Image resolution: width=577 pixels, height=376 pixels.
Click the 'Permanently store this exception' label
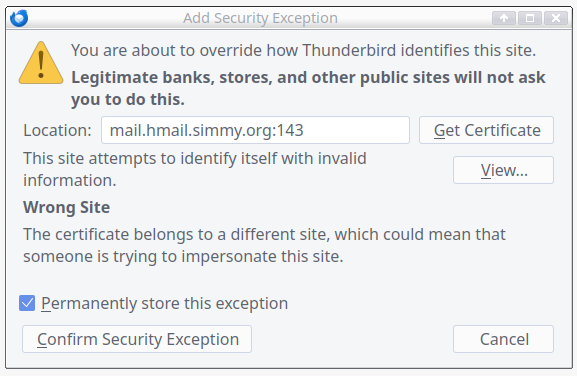(164, 304)
